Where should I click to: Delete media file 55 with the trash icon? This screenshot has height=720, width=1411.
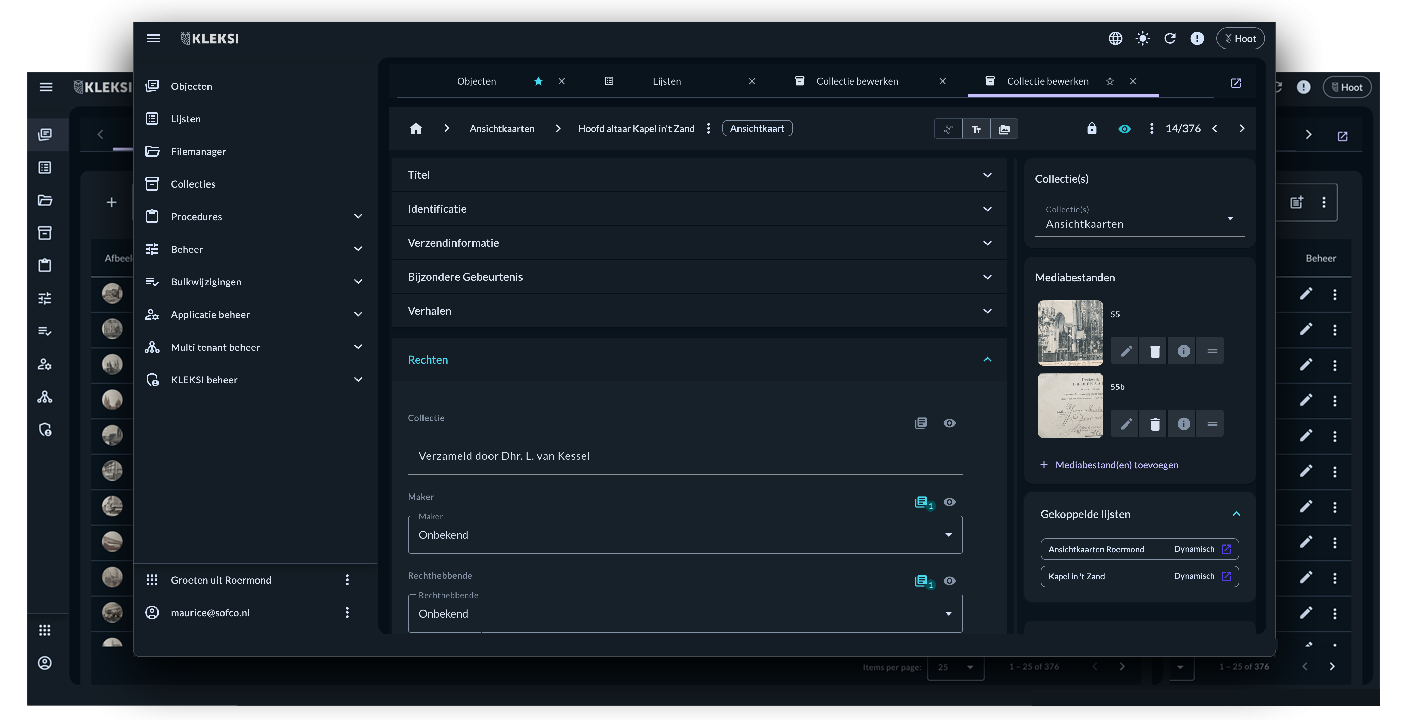1155,351
